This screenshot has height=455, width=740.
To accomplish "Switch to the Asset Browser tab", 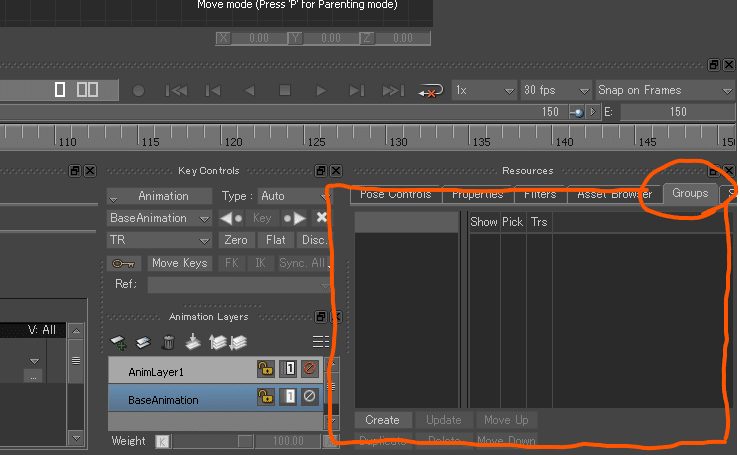I will pos(615,194).
